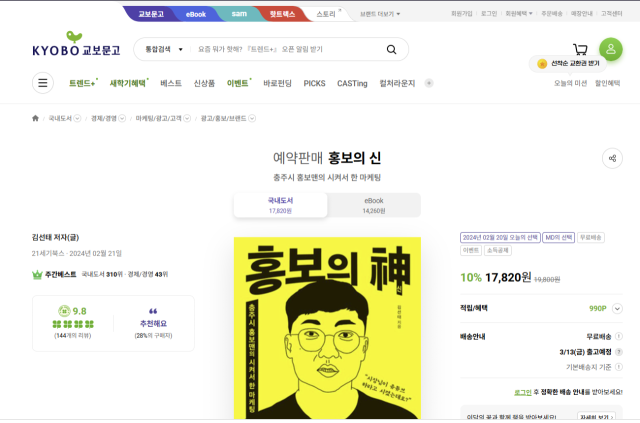Expand the 회원혜택 dropdown

[x=519, y=13]
